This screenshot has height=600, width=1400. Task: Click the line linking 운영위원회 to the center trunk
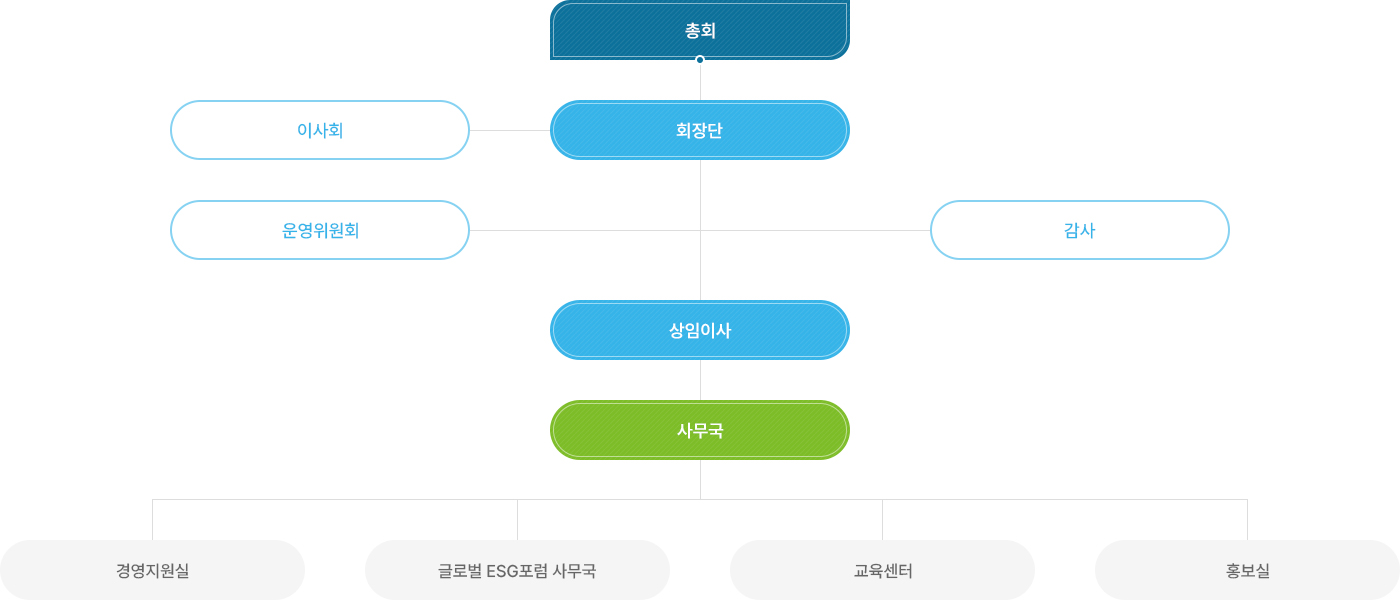(585, 230)
